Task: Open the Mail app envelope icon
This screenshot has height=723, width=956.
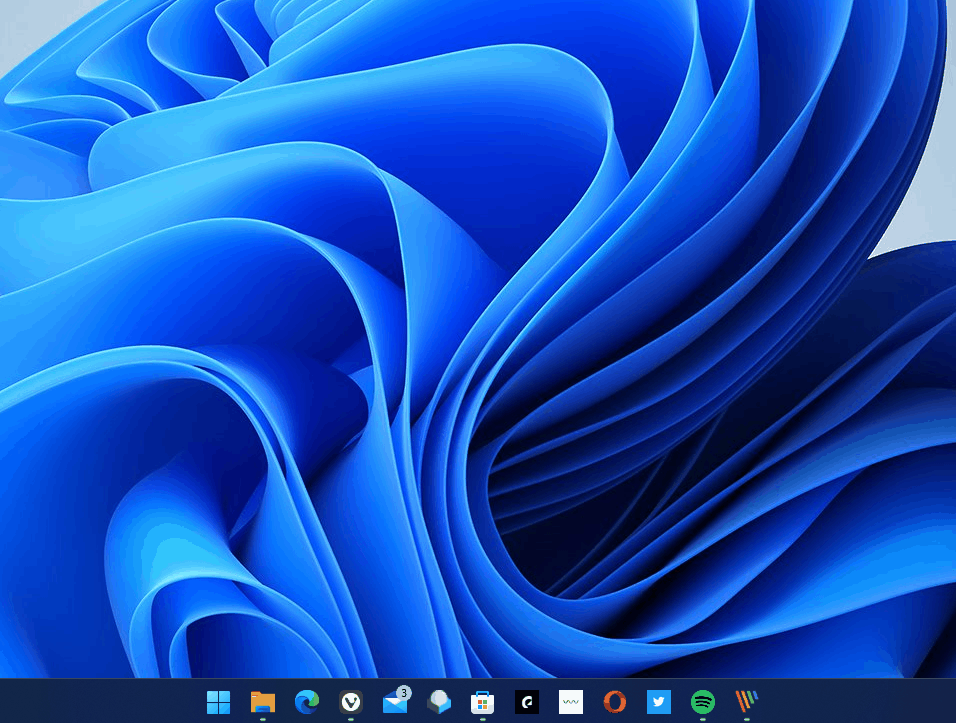Action: pyautogui.click(x=394, y=703)
